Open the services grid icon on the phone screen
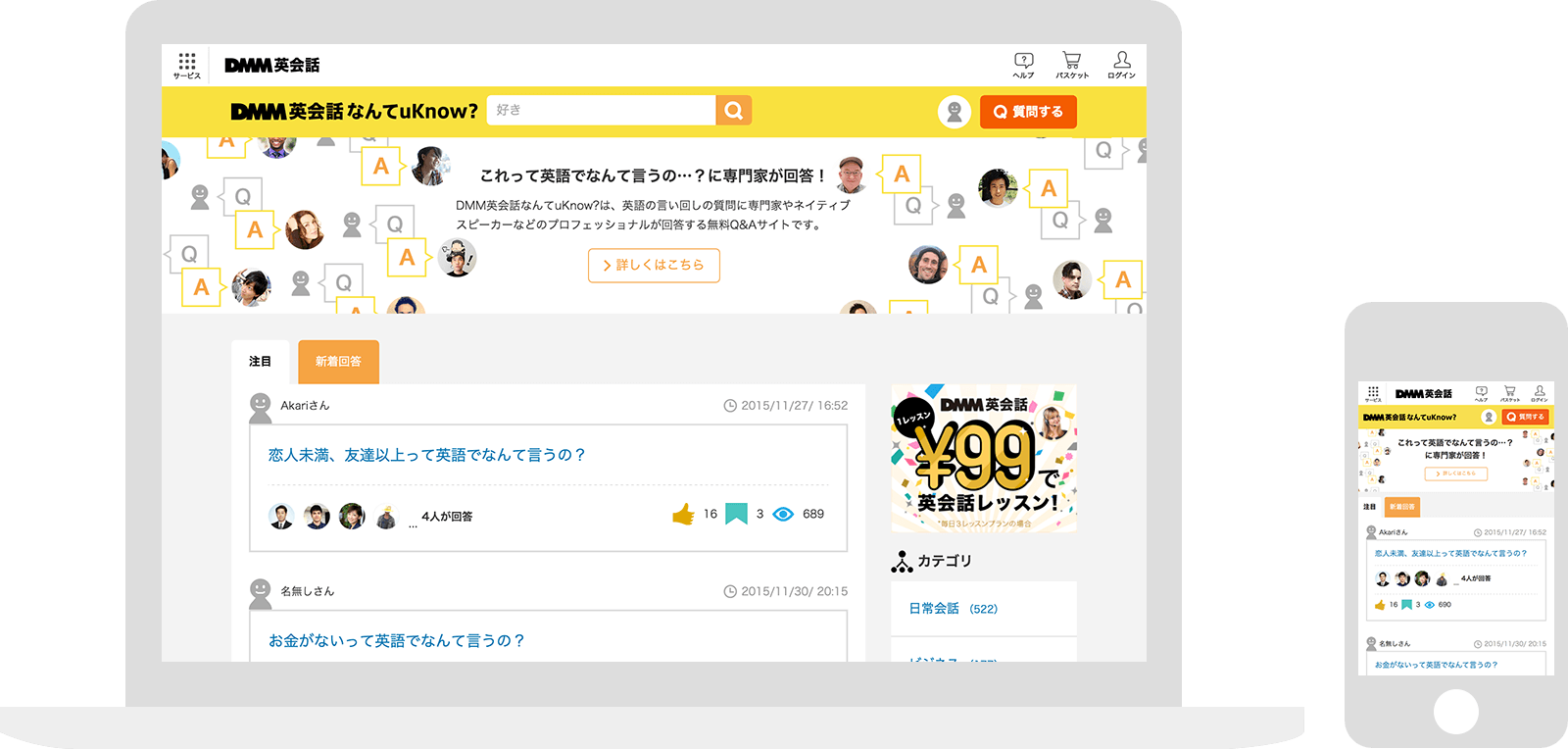Screen dimensions: 1568x749 (1373, 393)
